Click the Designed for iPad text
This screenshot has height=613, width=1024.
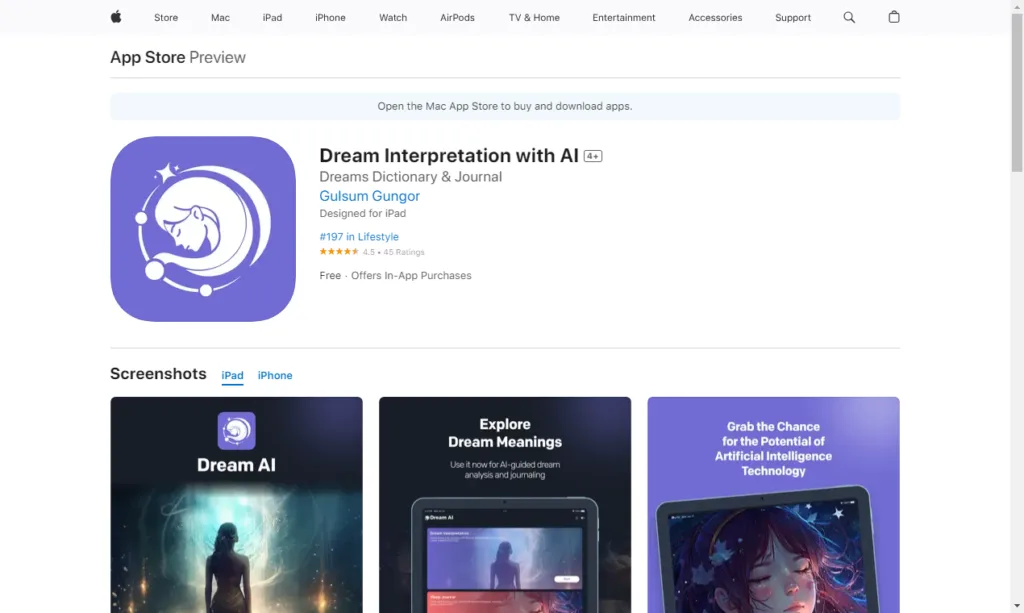pyautogui.click(x=362, y=213)
